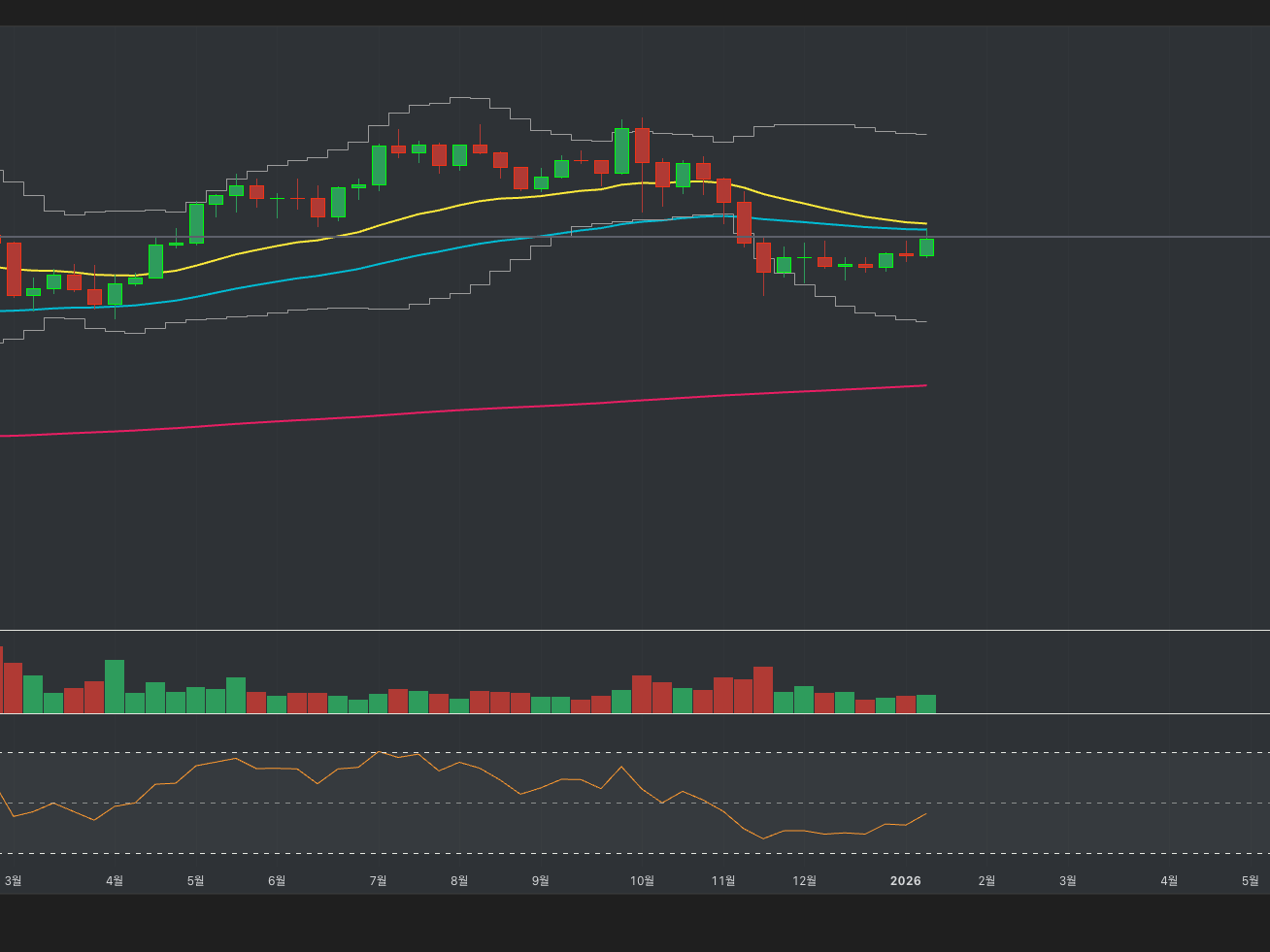Select the 12월 time axis label

click(x=804, y=881)
